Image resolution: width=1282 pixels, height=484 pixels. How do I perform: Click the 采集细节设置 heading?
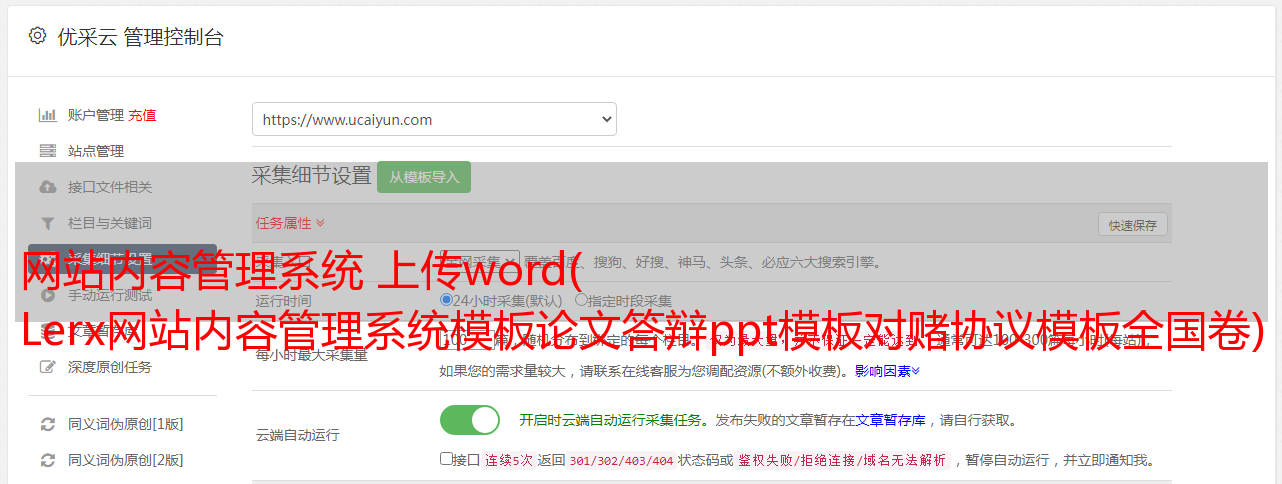click(312, 176)
